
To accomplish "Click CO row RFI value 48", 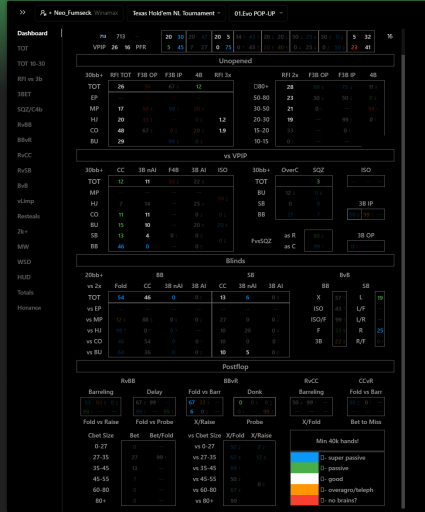I will pyautogui.click(x=121, y=131).
